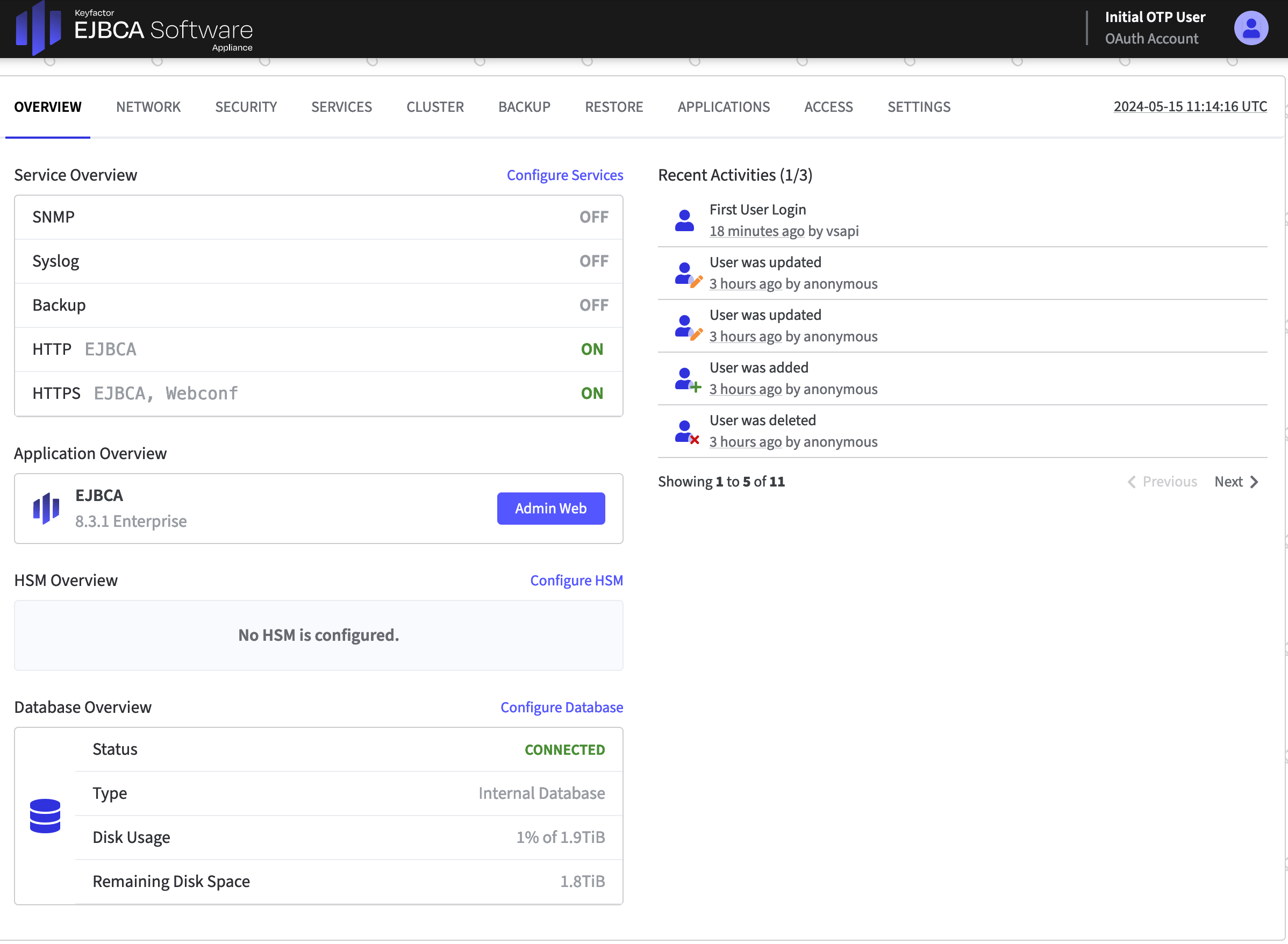Open the Security tab
Screen dimensions: 1288x944
pyautogui.click(x=246, y=107)
